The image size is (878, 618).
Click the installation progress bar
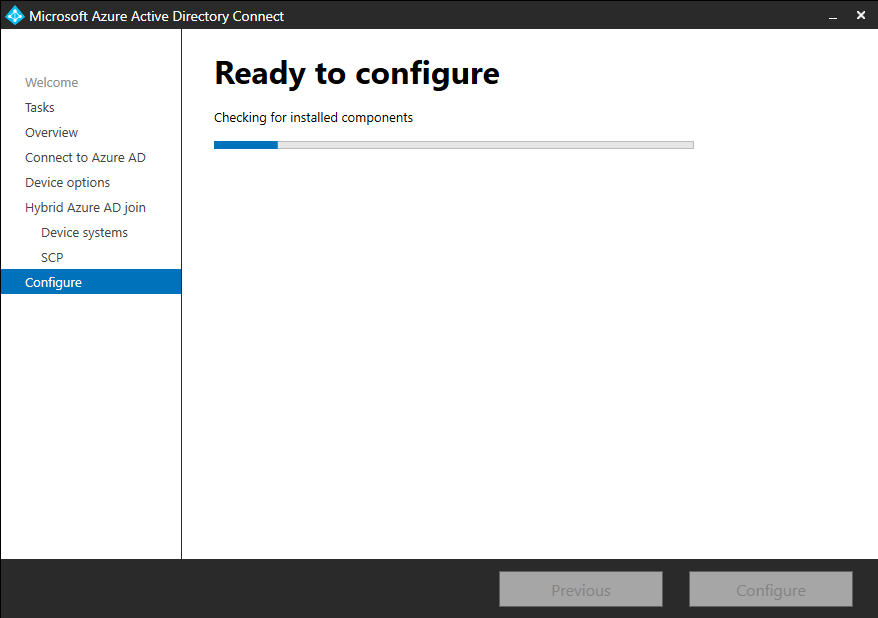pos(454,145)
